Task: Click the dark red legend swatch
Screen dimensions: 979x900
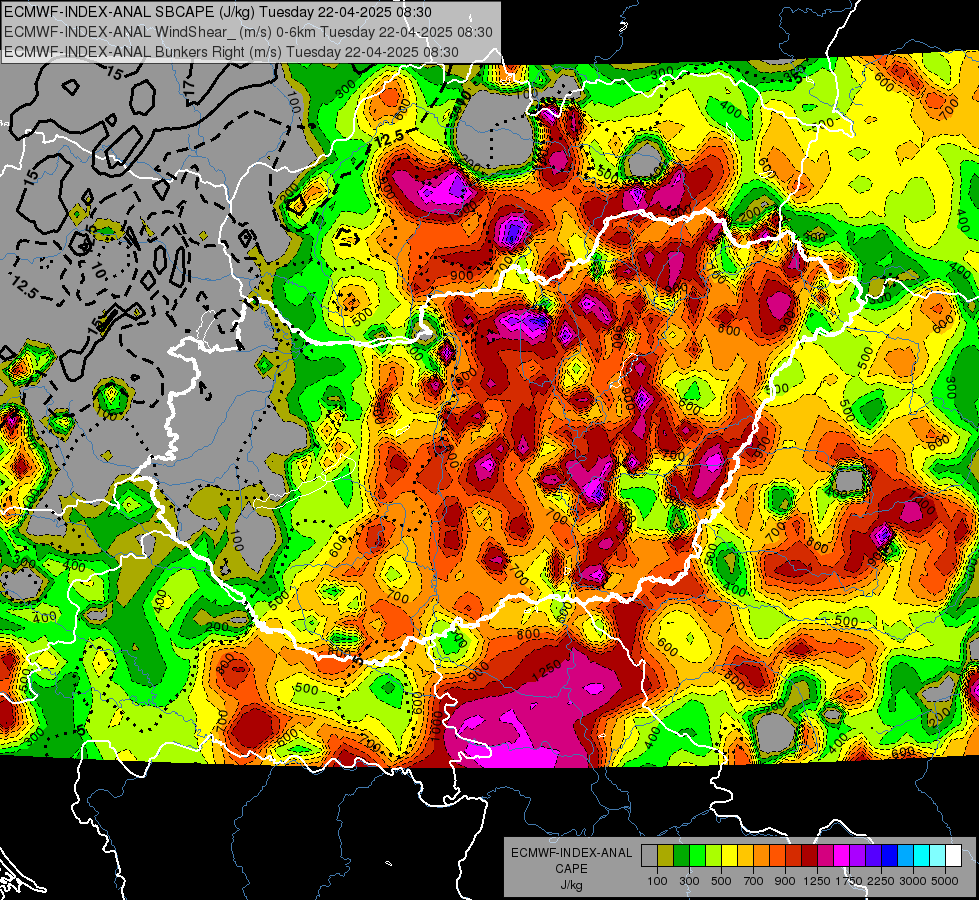Action: coord(810,855)
